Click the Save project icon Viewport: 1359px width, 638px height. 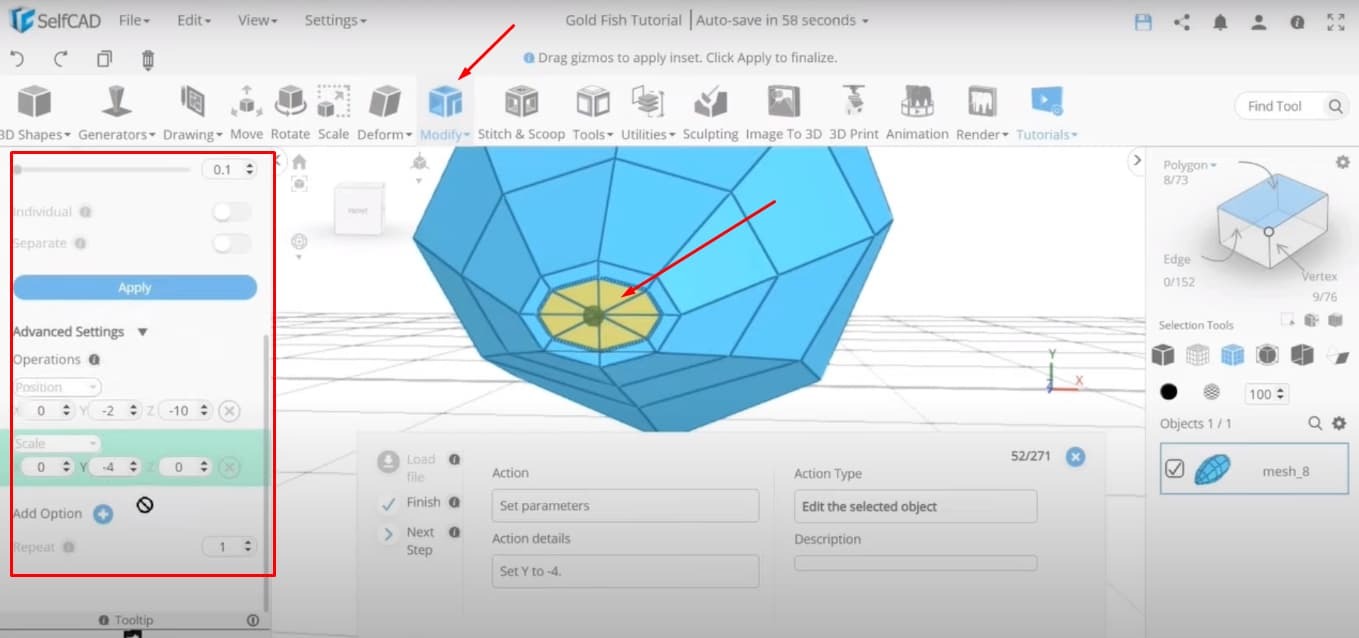[1142, 21]
